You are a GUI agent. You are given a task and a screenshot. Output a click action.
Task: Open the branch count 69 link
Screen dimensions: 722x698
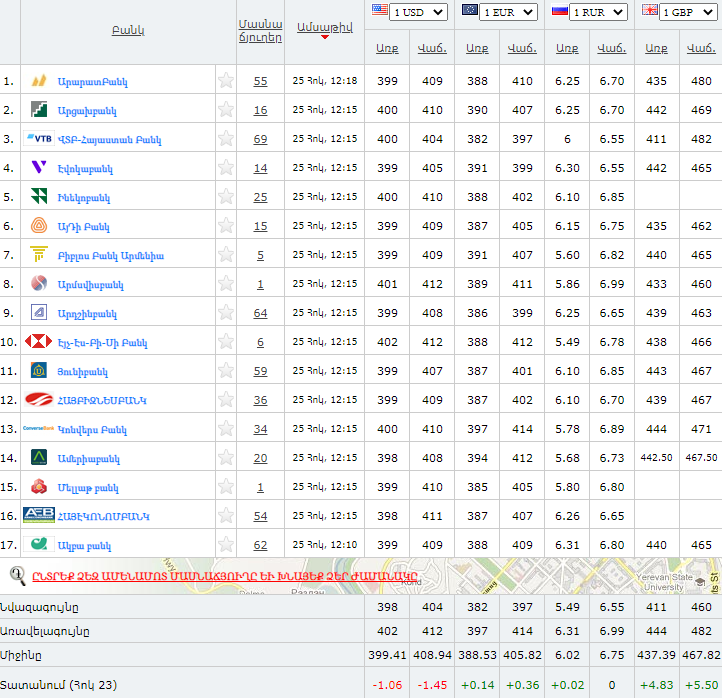point(260,139)
